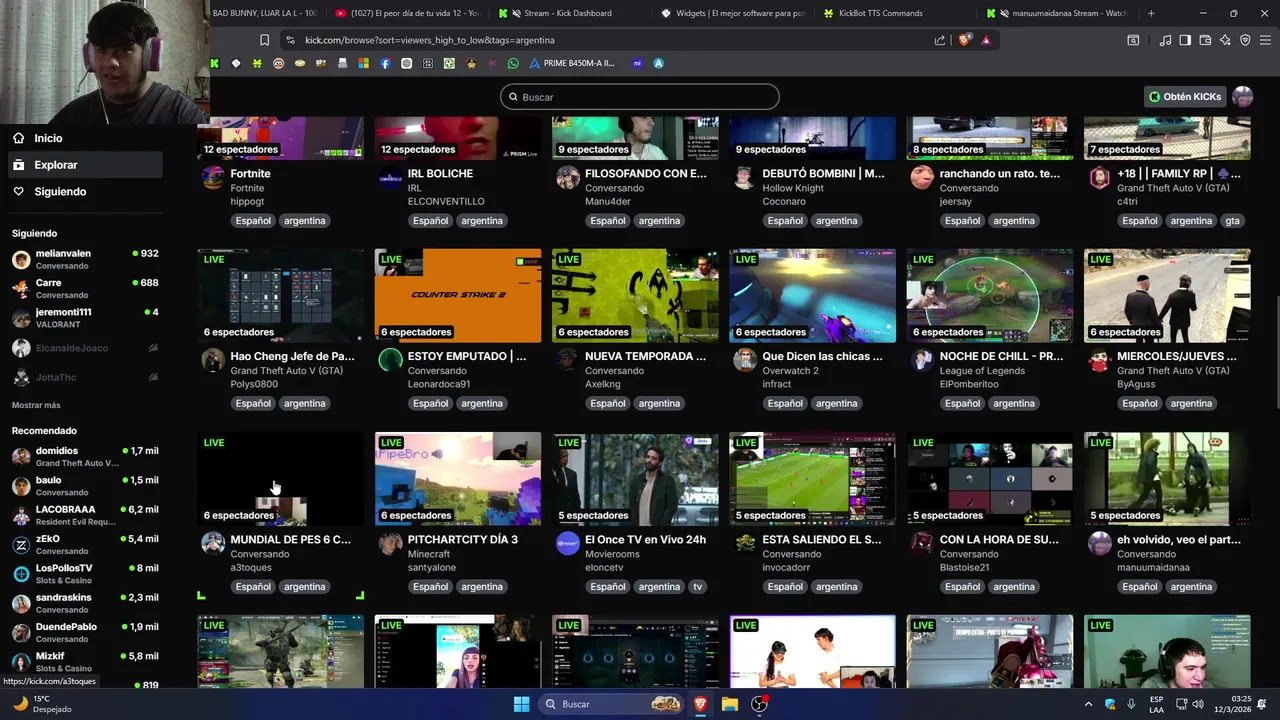The width and height of the screenshot is (1280, 720).
Task: Click Español tag under santyalone stream
Action: (431, 587)
